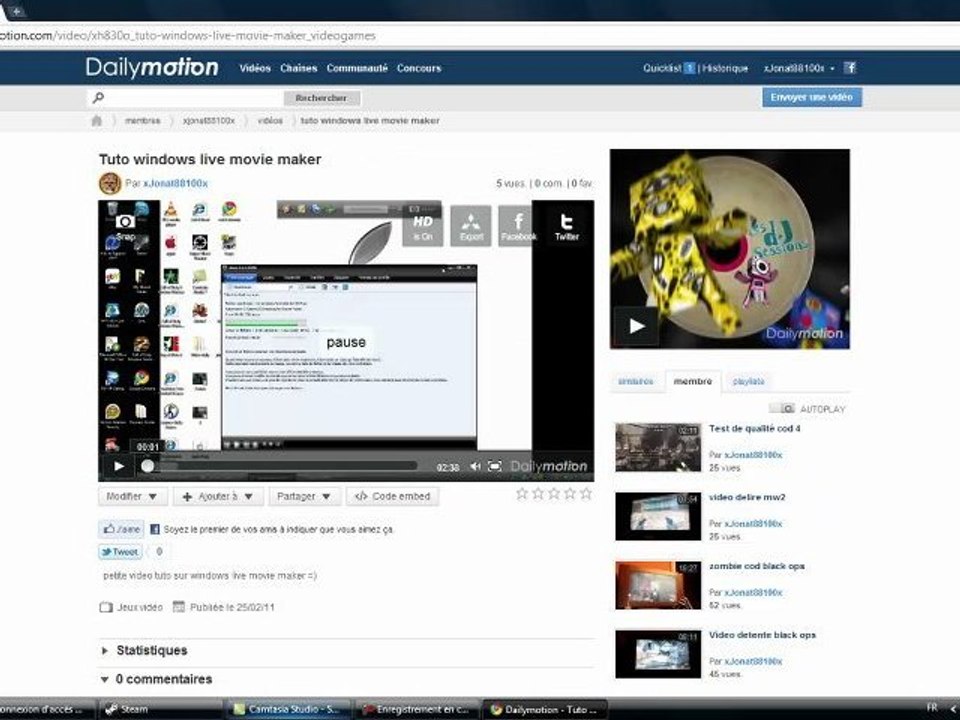960x720 pixels.
Task: Click the FR language indicator in tray
Action: coord(932,708)
